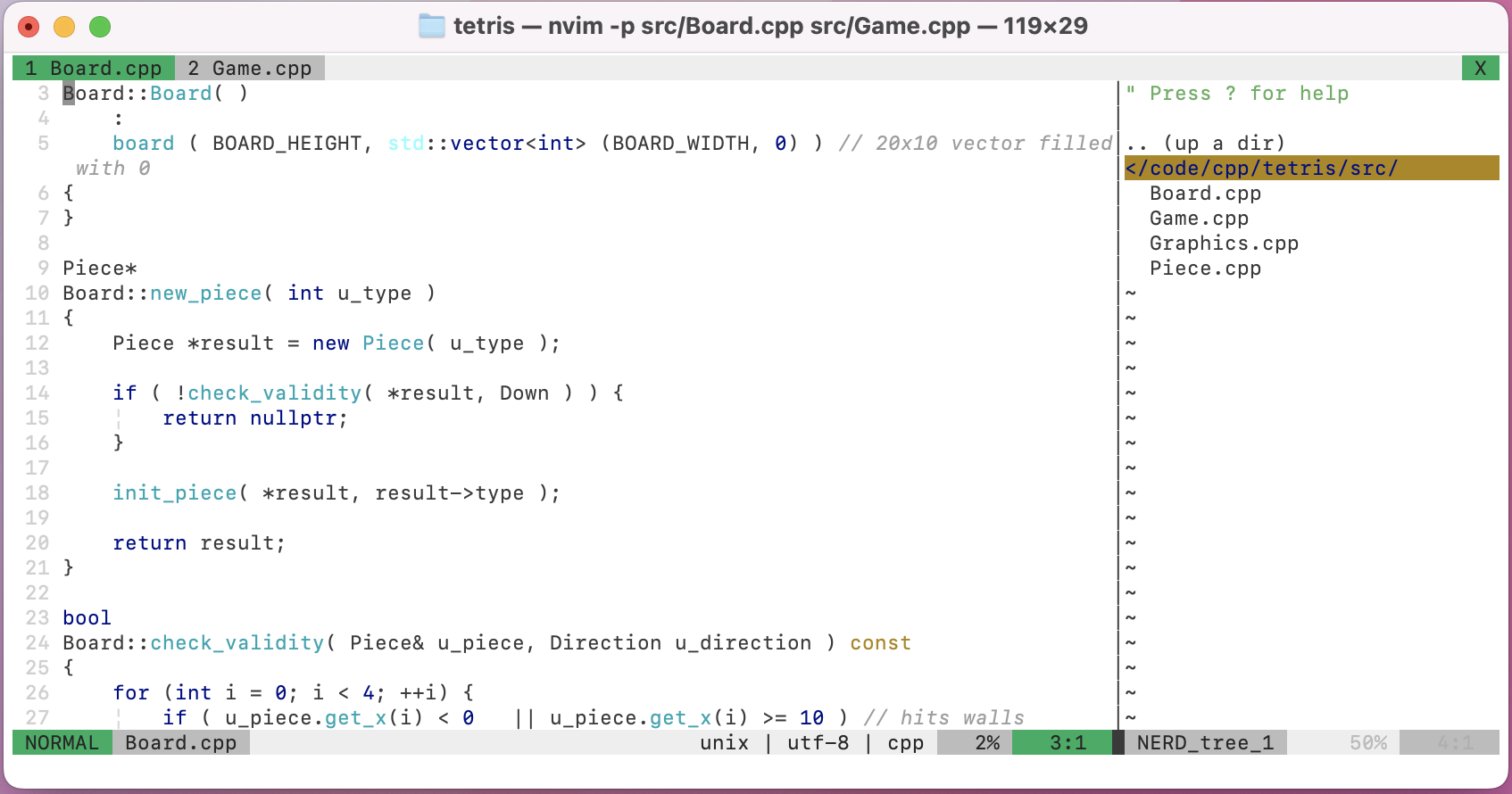Viewport: 1512px width, 794px height.
Task: Go up a directory via '.. (up a dir)'
Action: point(1205,144)
